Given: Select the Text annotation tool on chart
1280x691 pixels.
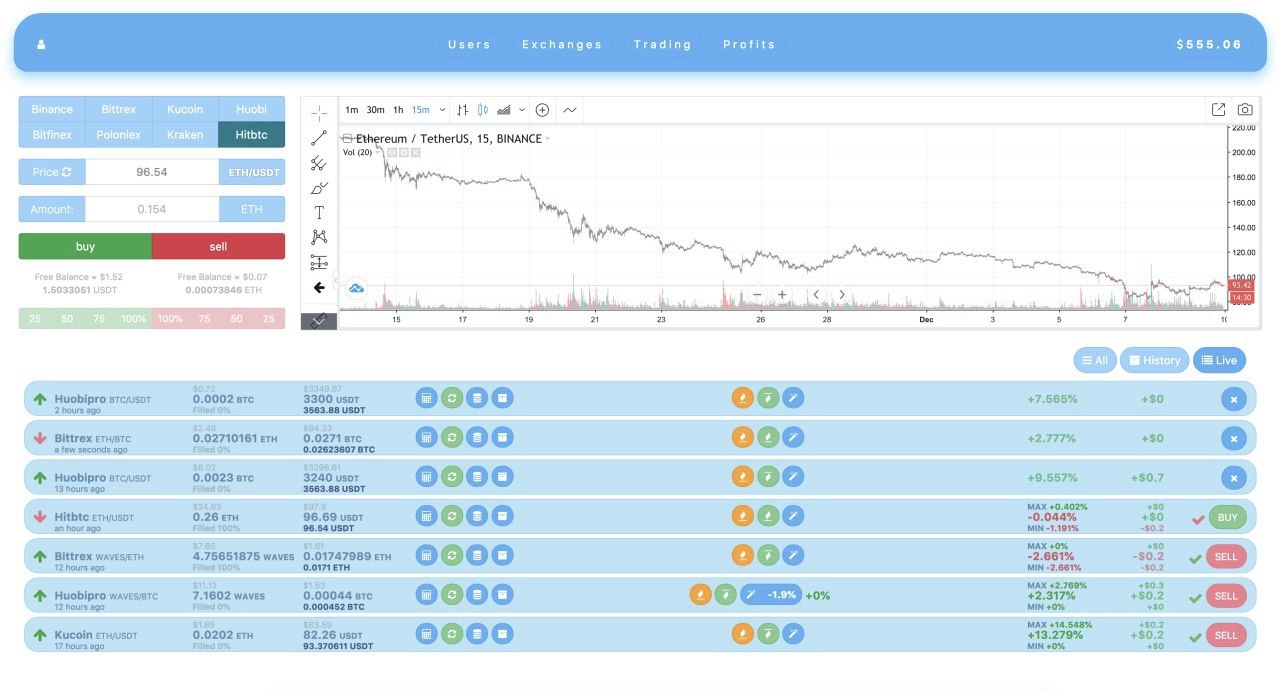Looking at the screenshot, I should pyautogui.click(x=319, y=212).
